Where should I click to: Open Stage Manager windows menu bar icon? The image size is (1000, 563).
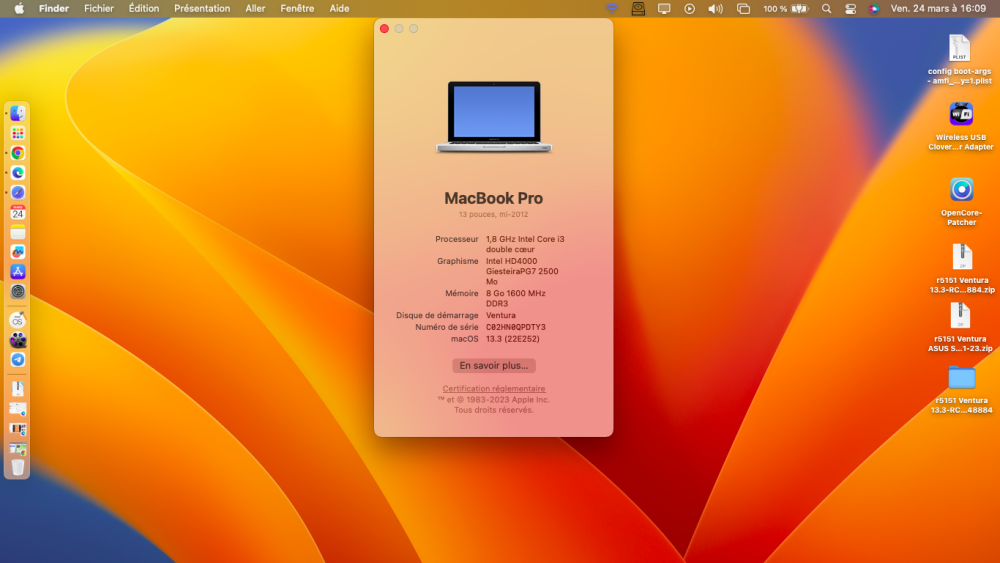point(743,8)
